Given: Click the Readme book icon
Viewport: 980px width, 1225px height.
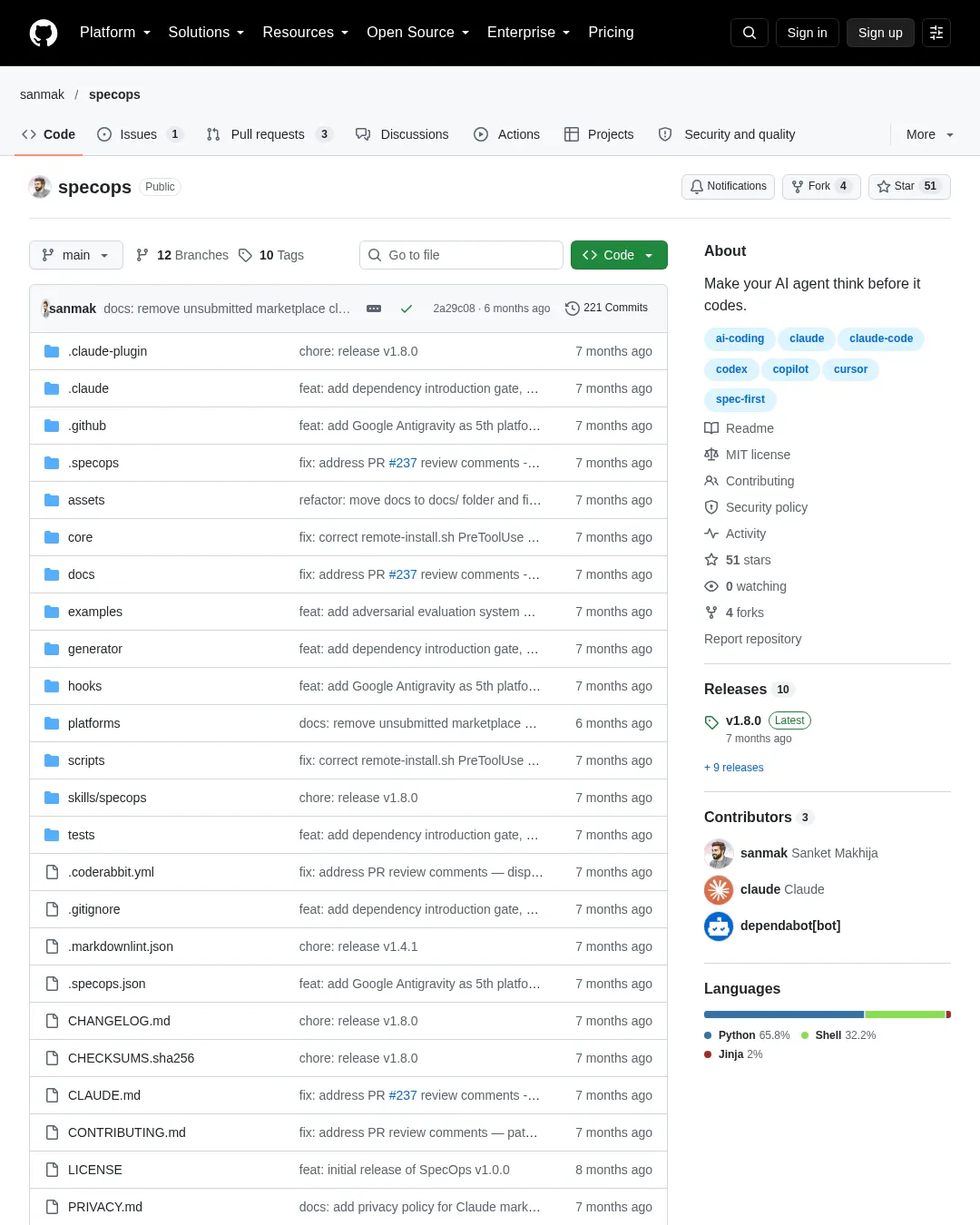Looking at the screenshot, I should coord(711,428).
